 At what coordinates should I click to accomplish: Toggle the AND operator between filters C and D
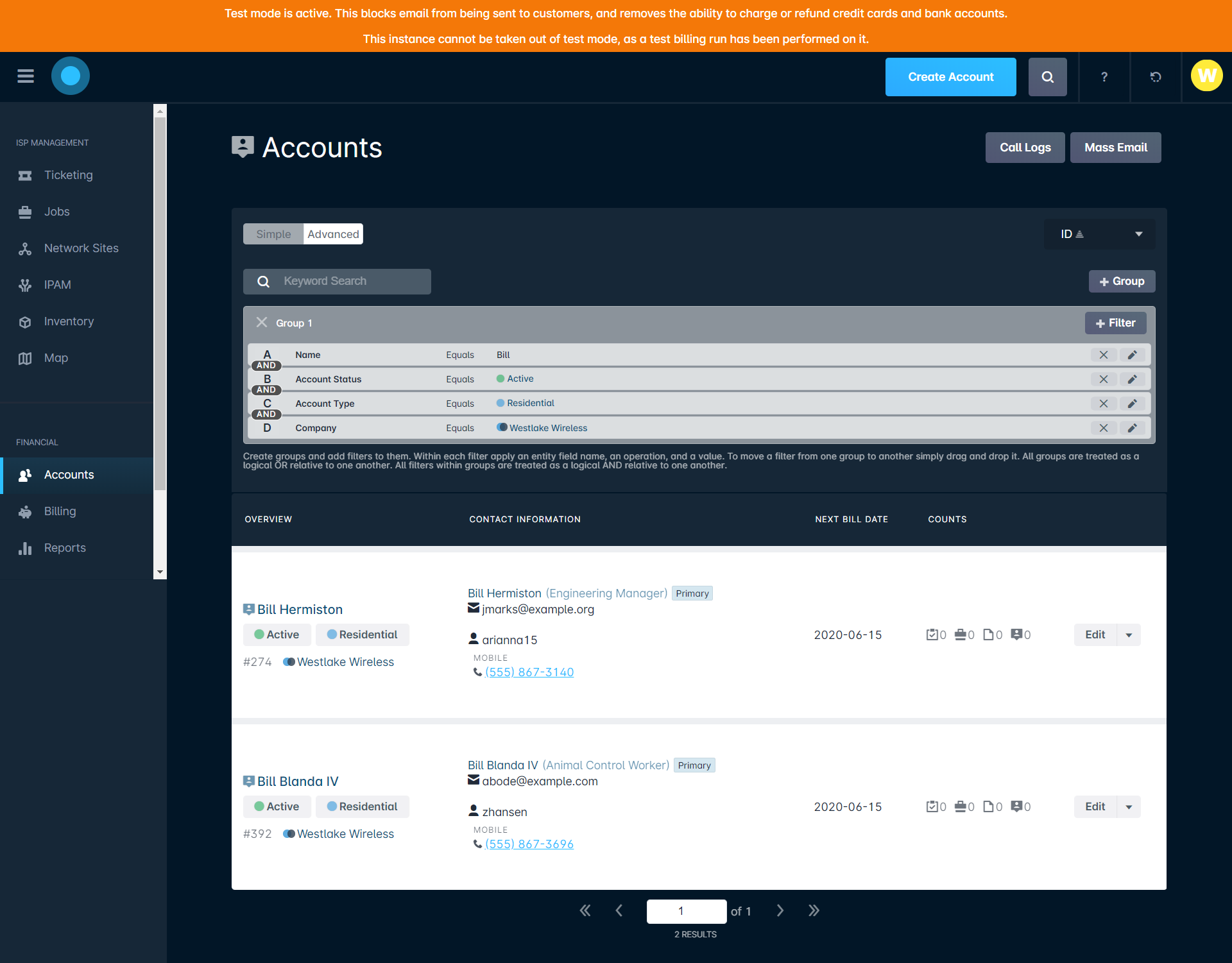click(x=266, y=414)
